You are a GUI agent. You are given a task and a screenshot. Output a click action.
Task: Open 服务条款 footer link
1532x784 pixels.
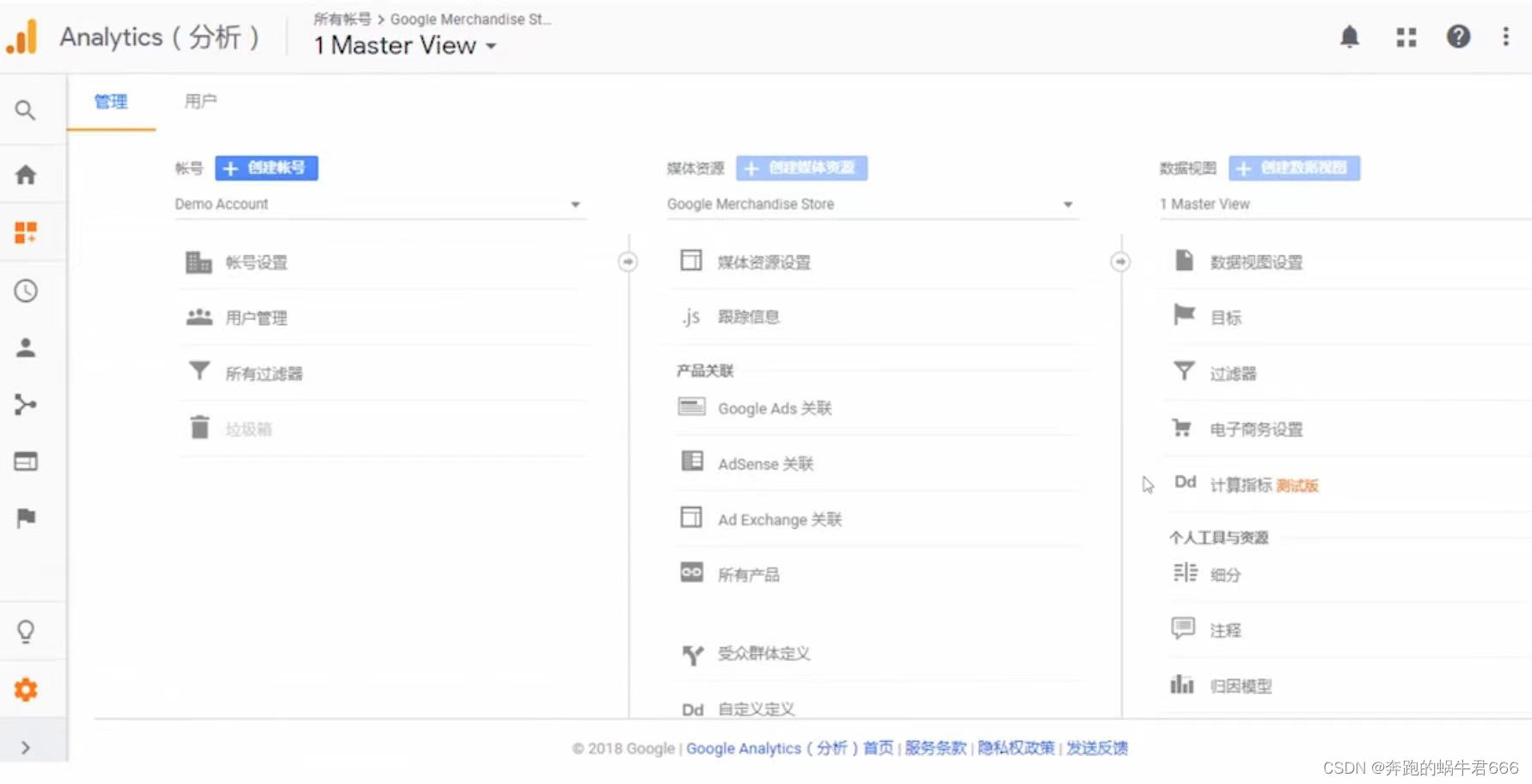coord(935,749)
